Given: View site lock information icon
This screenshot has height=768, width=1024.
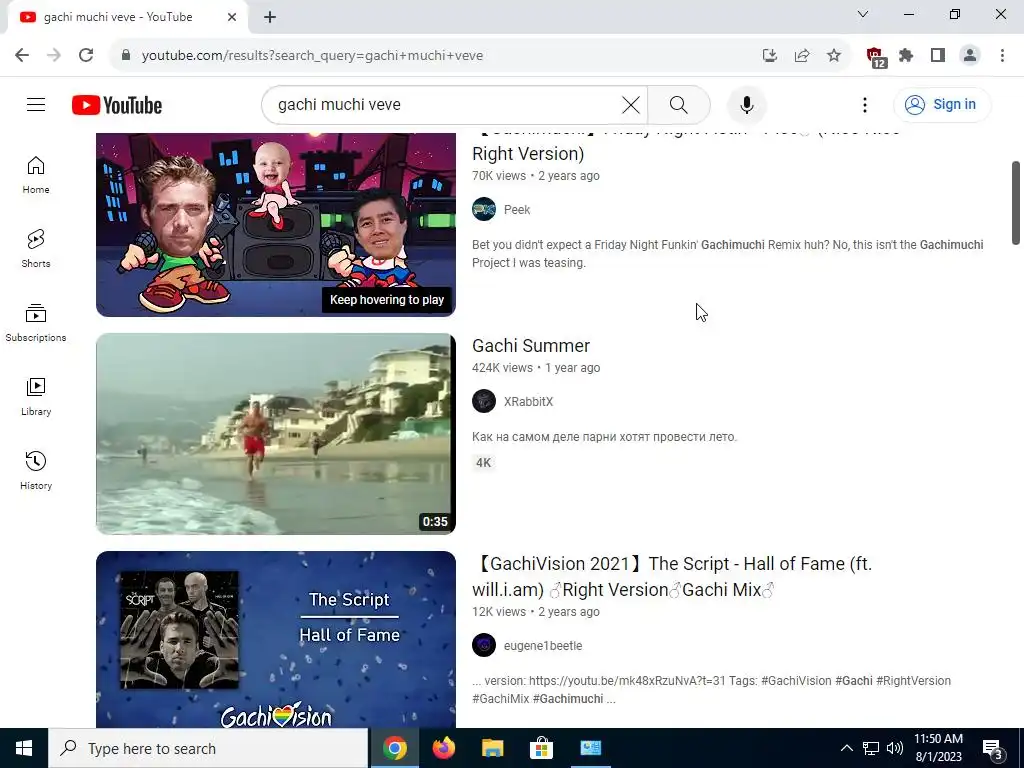Looking at the screenshot, I should pyautogui.click(x=126, y=56).
